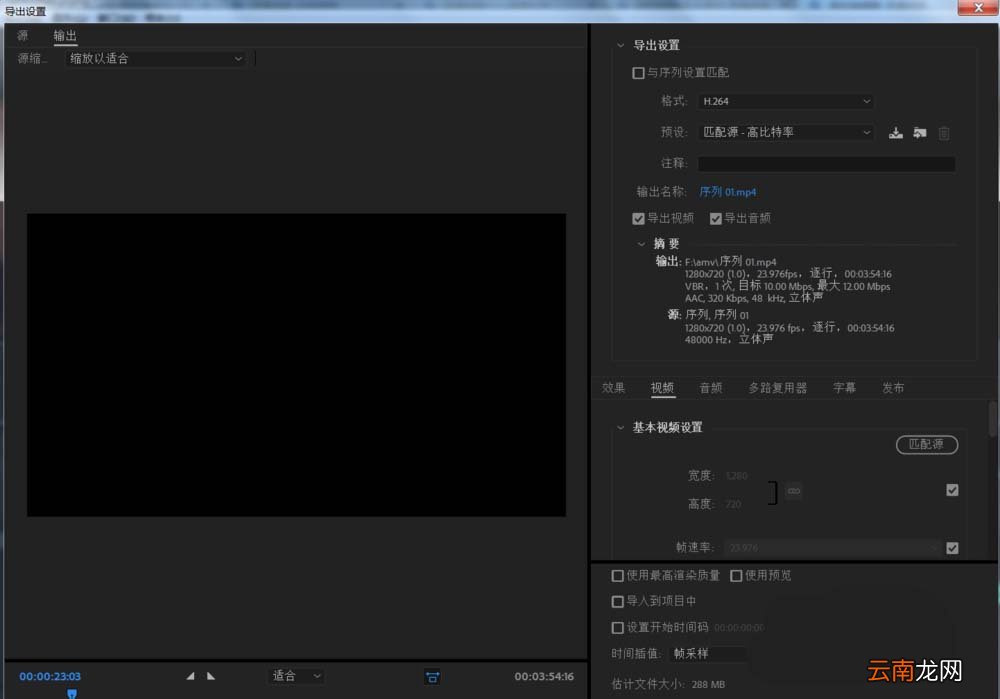Close the Export Settings window

click(978, 8)
